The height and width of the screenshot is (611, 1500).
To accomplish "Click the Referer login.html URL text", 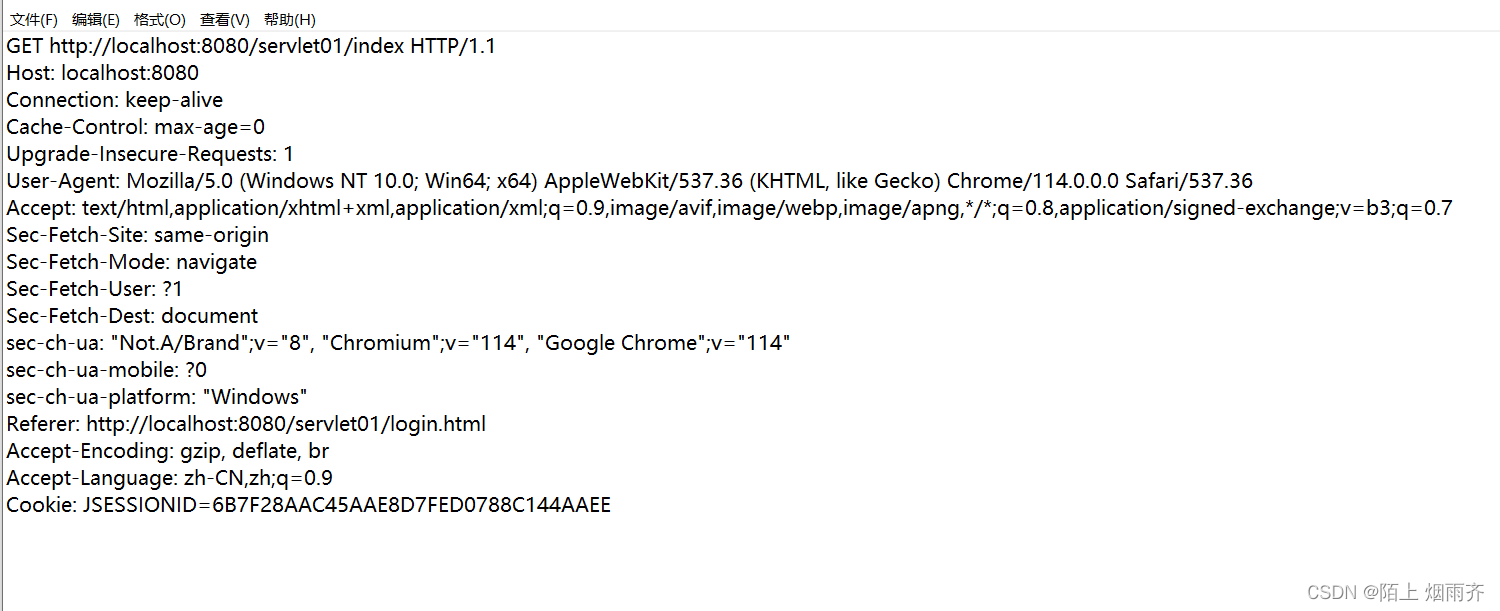I will pos(286,424).
